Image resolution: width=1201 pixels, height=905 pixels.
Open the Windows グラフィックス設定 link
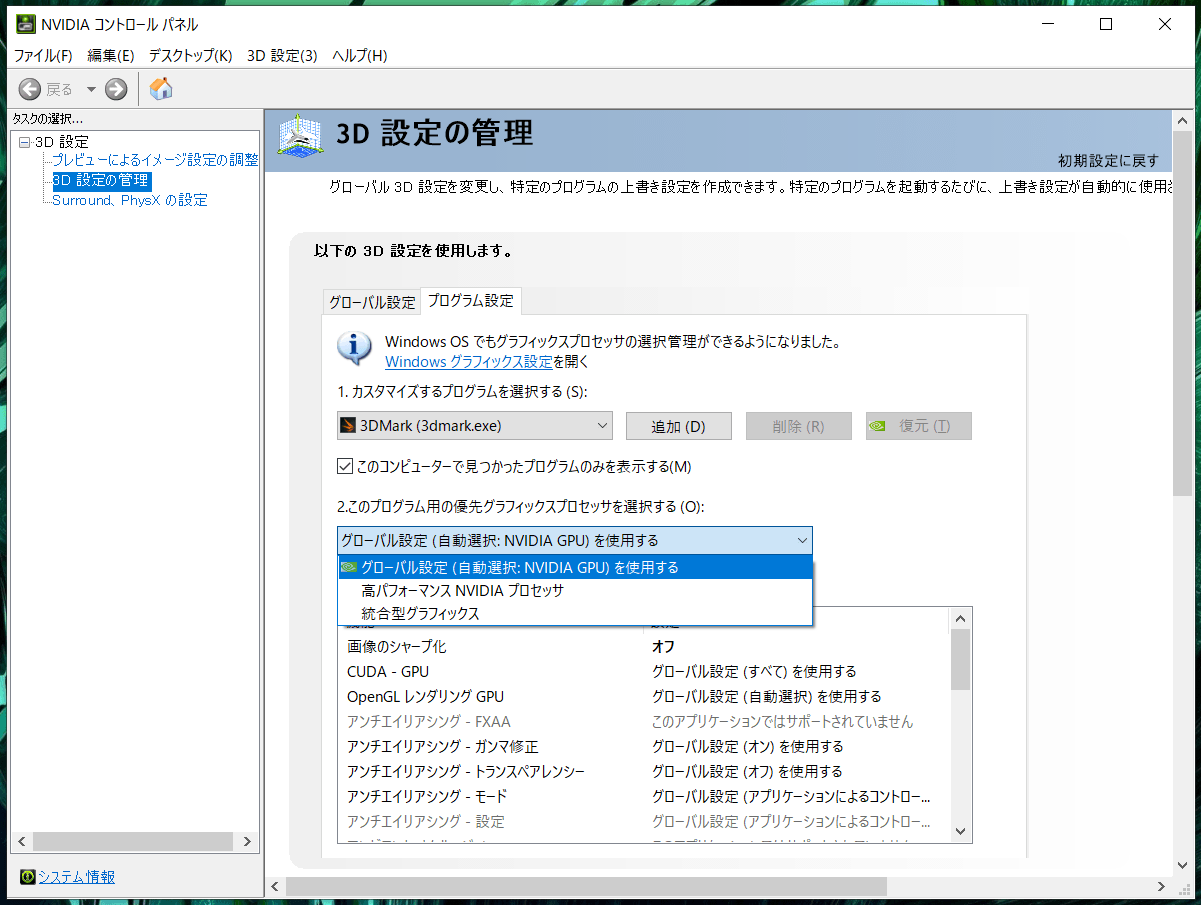(469, 361)
